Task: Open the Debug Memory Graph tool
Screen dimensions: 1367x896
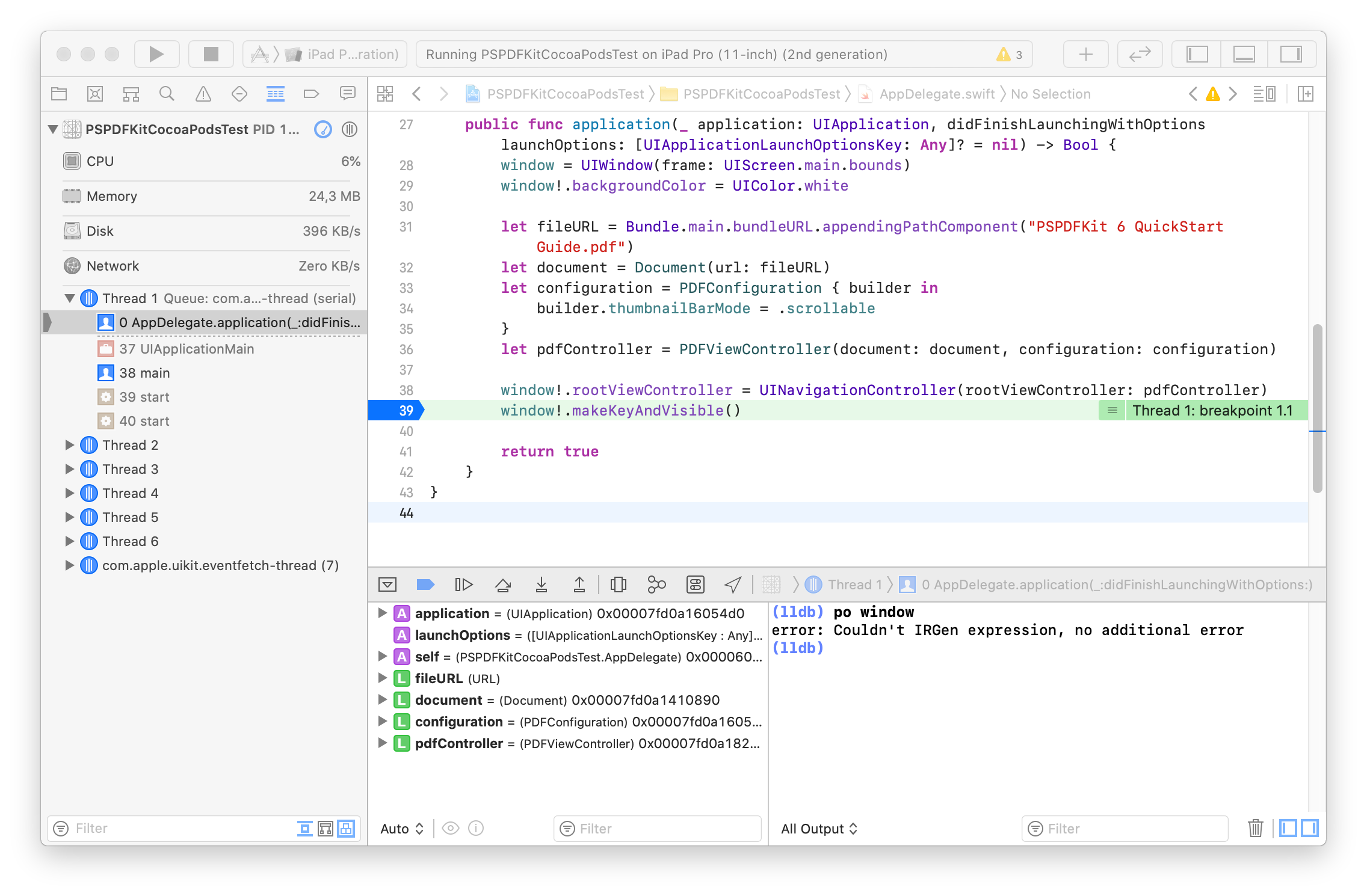Action: coord(656,585)
